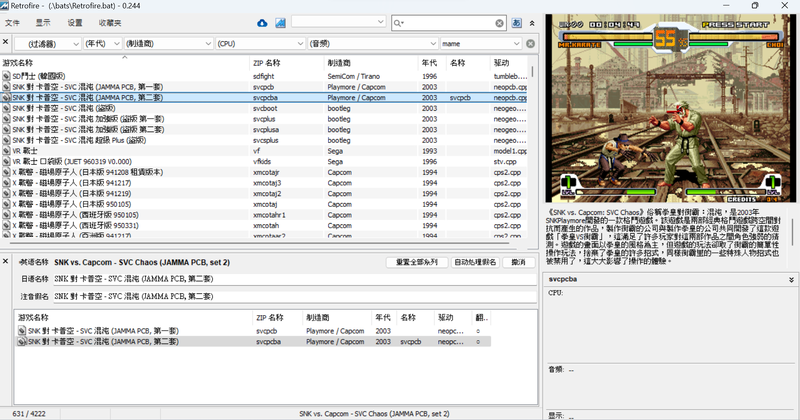Screen dimensions: 800x420
Task: Click the 'model1.cpp' driver cell
Action: point(510,151)
